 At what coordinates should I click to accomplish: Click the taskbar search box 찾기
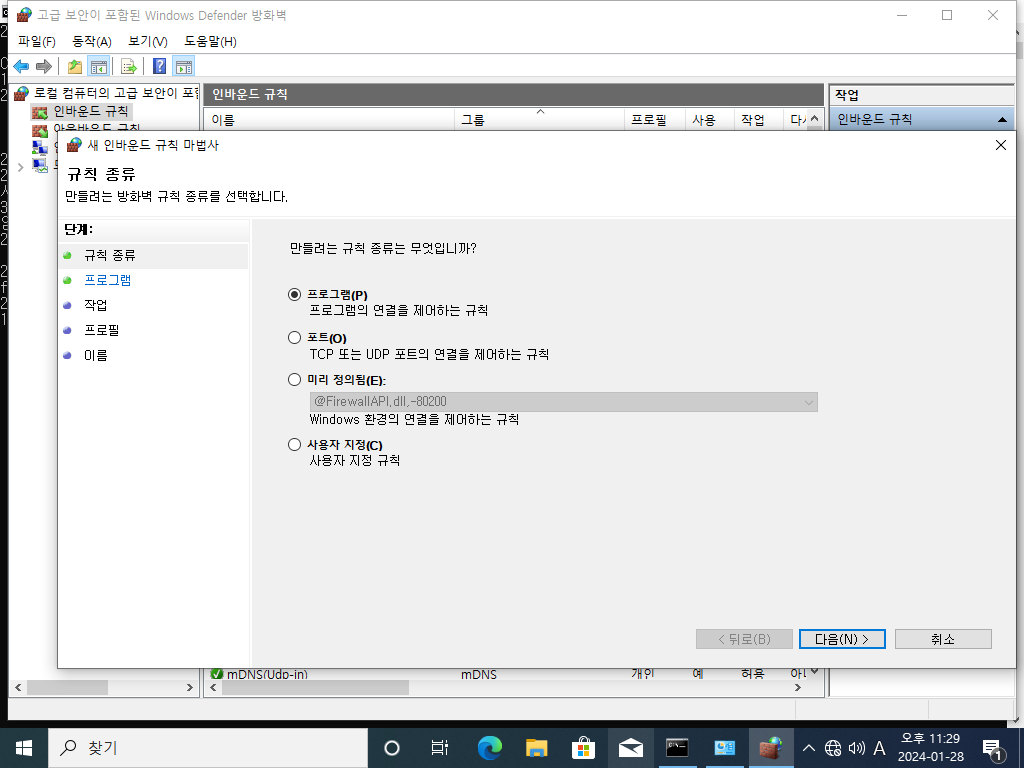coord(208,748)
